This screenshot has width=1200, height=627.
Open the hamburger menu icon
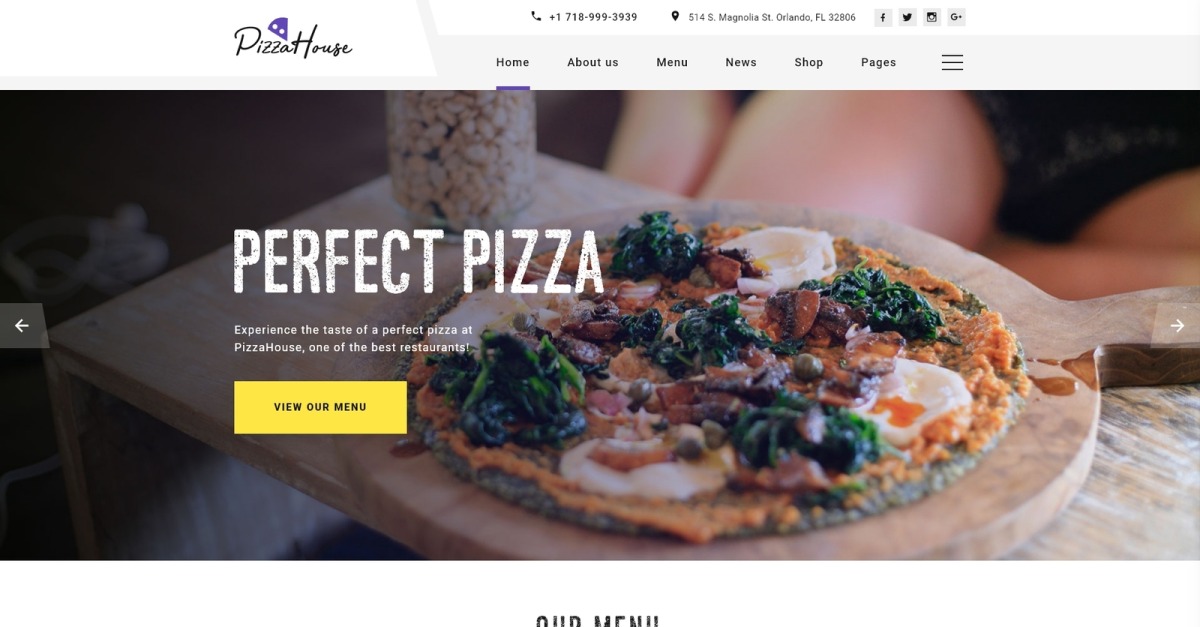coord(952,62)
